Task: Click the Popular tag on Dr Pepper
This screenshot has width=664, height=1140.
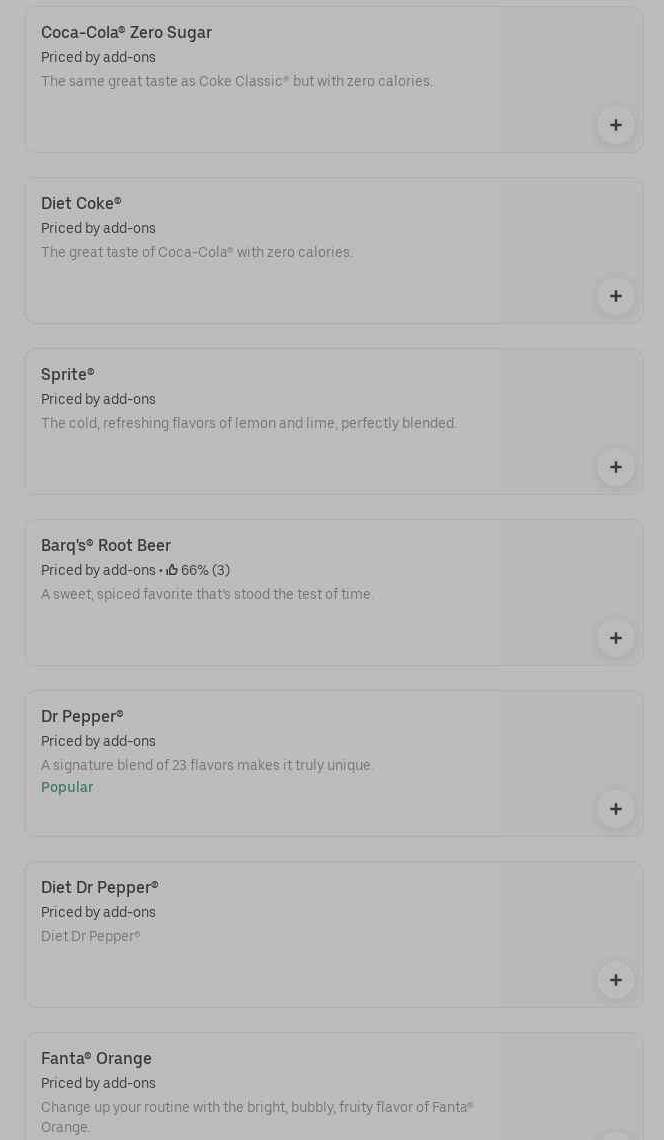Action: click(x=67, y=788)
